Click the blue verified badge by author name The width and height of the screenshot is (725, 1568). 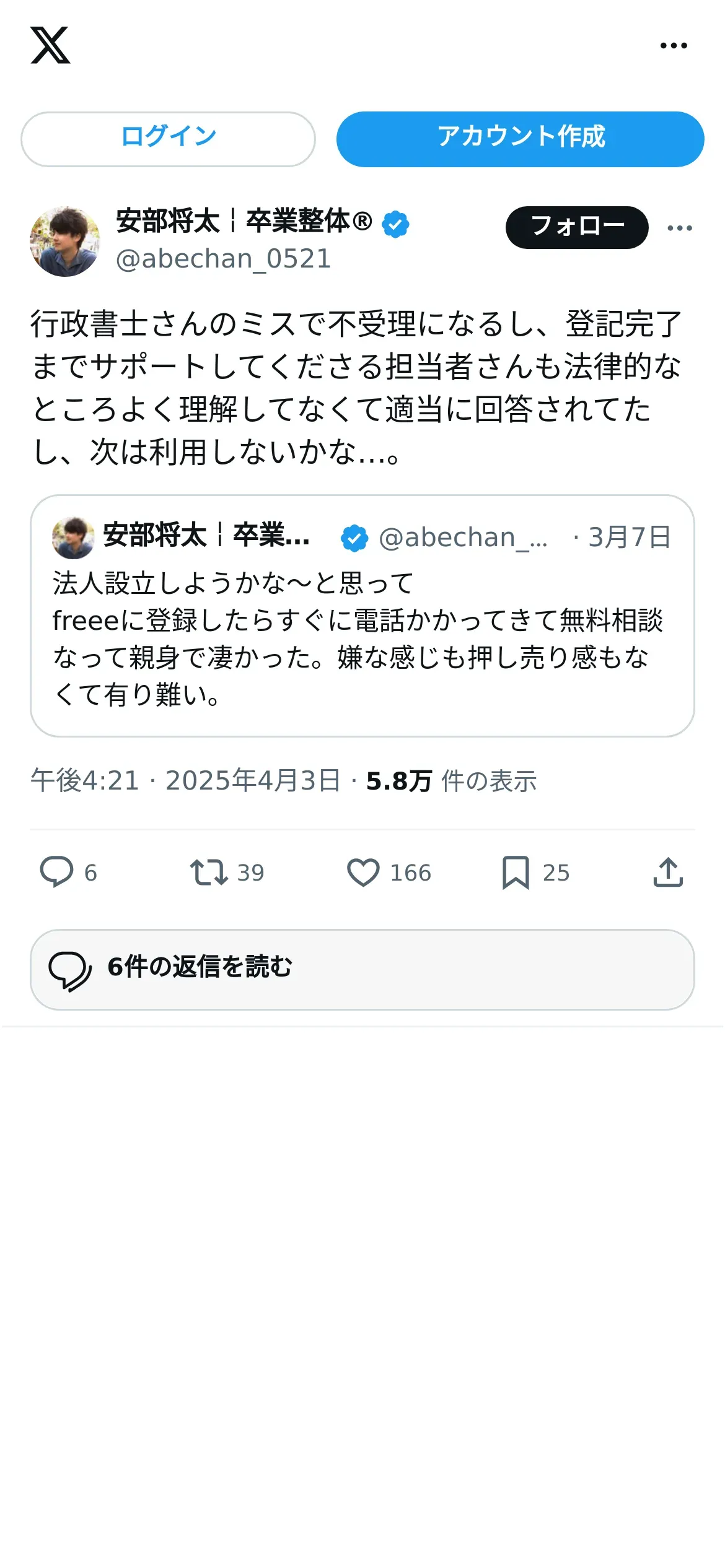[395, 224]
